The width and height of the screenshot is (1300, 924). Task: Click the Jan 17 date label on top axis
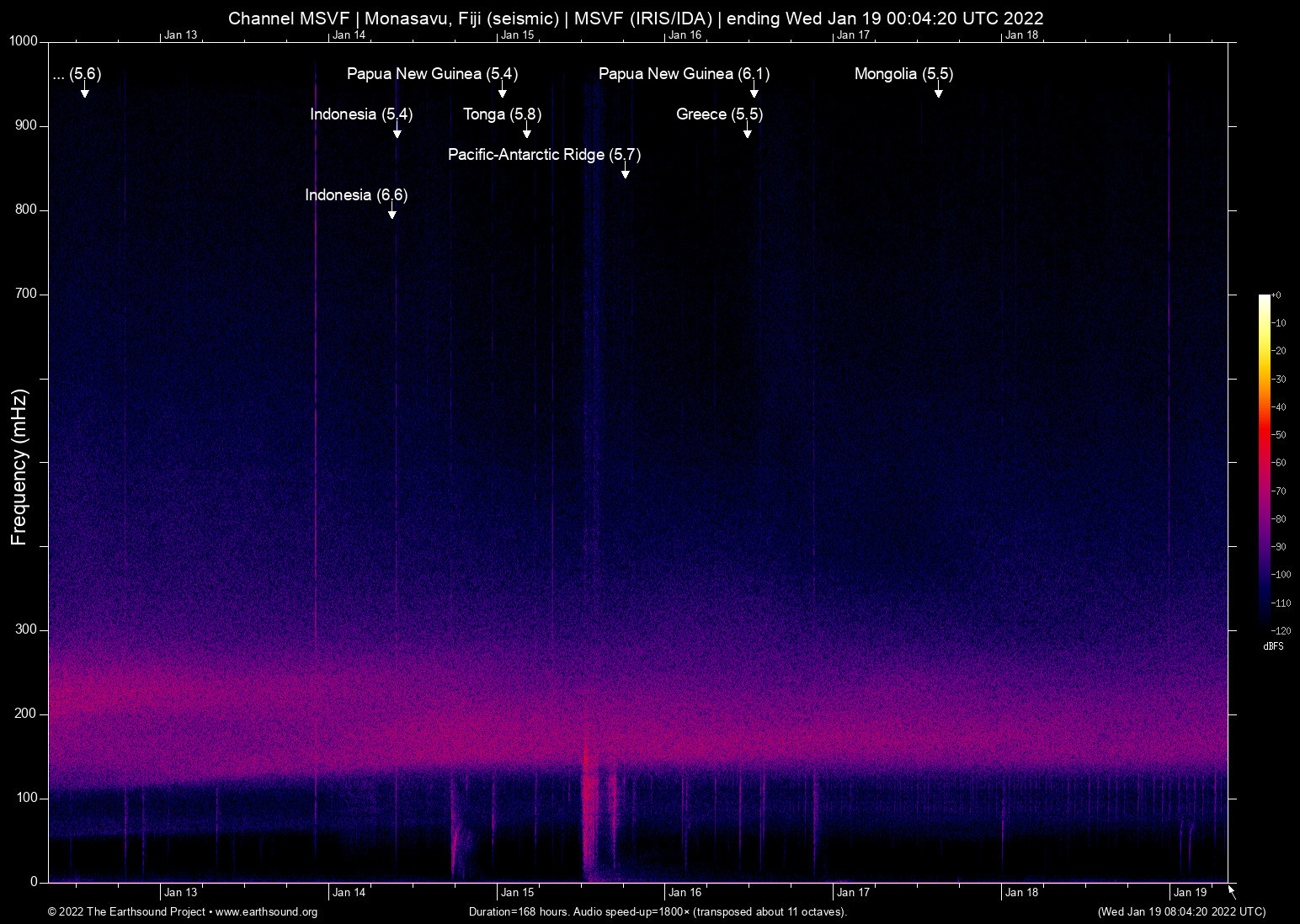(852, 35)
